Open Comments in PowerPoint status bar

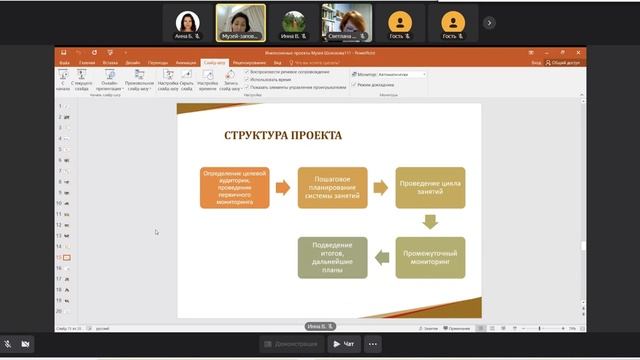[457, 328]
